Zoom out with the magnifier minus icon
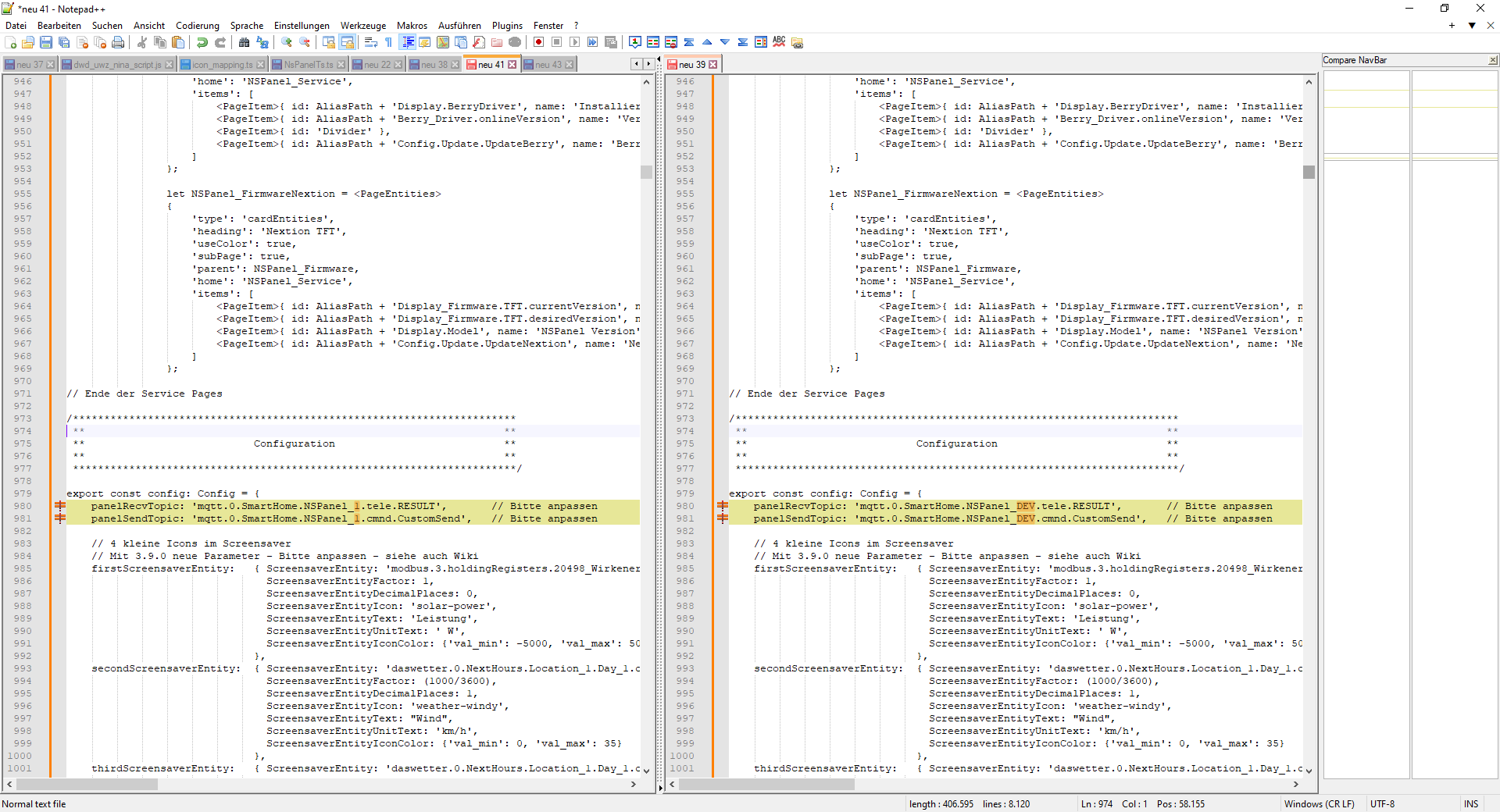Image resolution: width=1500 pixels, height=812 pixels. 305,42
